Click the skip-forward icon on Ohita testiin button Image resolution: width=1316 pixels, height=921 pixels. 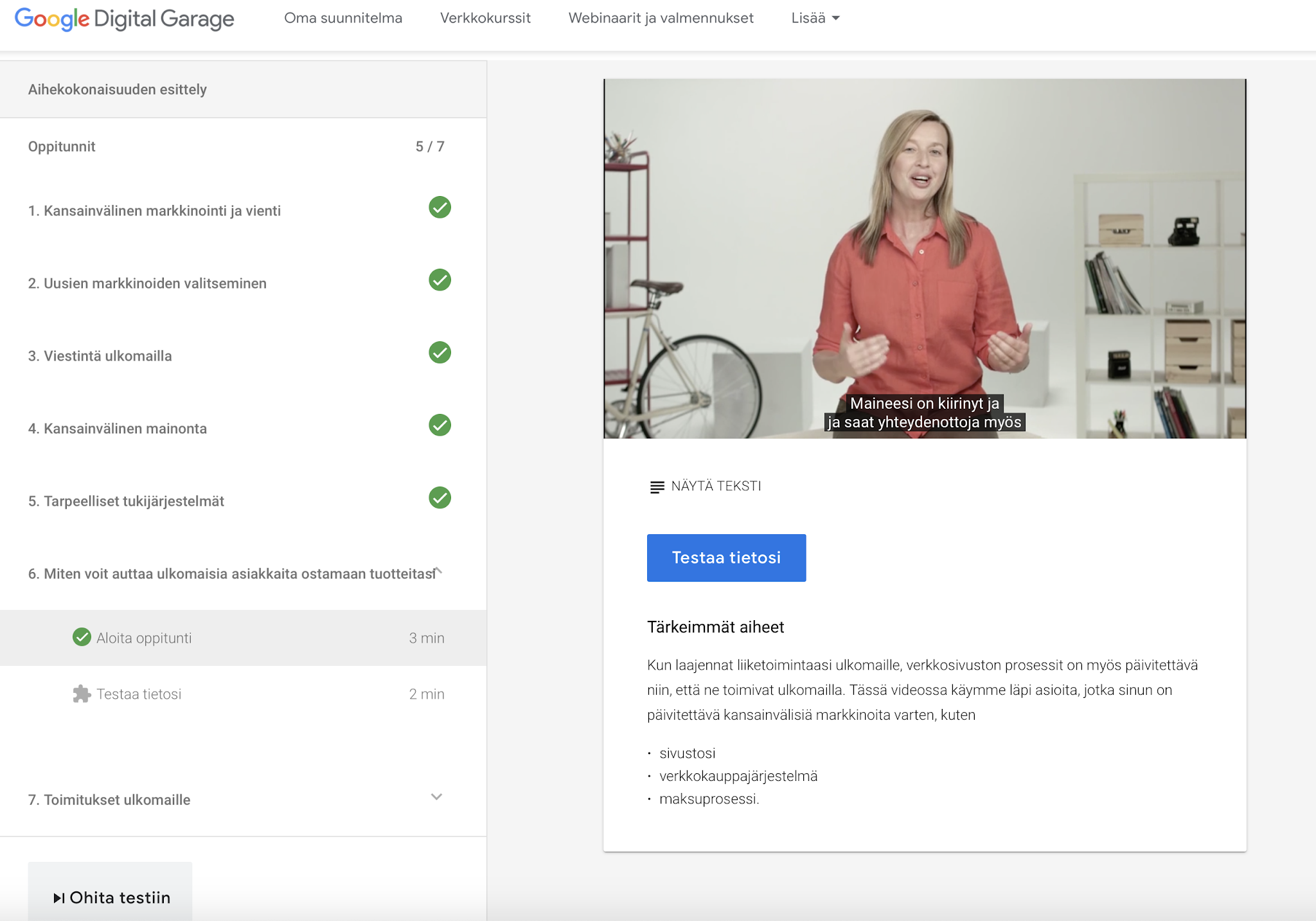pos(58,898)
